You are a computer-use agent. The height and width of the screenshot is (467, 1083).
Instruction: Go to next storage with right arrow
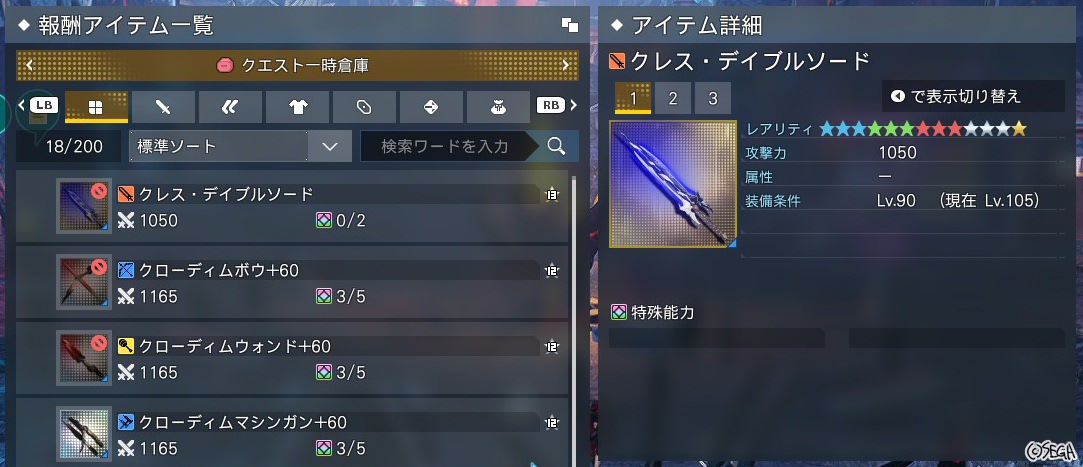[566, 66]
